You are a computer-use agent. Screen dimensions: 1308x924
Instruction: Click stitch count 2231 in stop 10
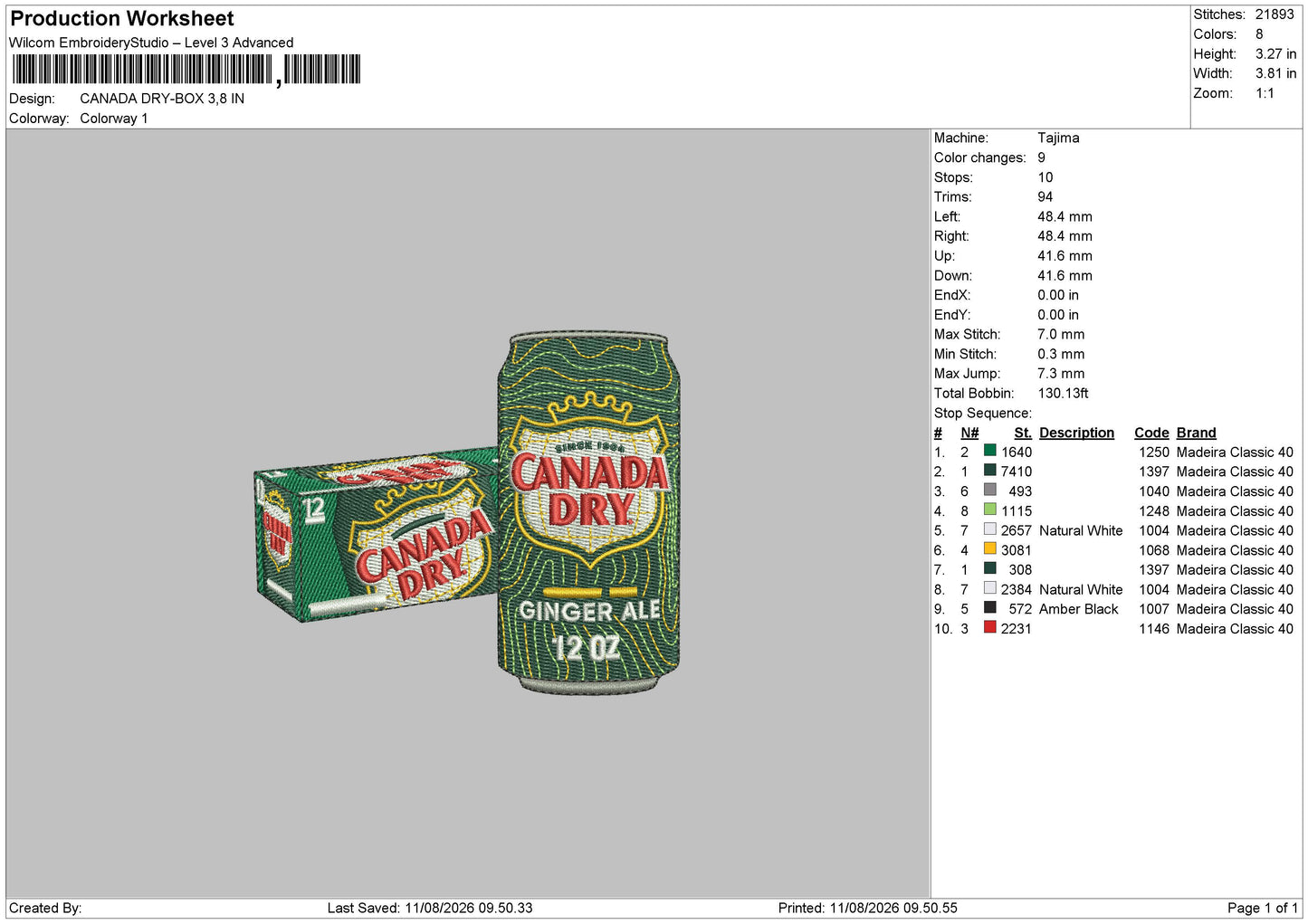point(1017,628)
